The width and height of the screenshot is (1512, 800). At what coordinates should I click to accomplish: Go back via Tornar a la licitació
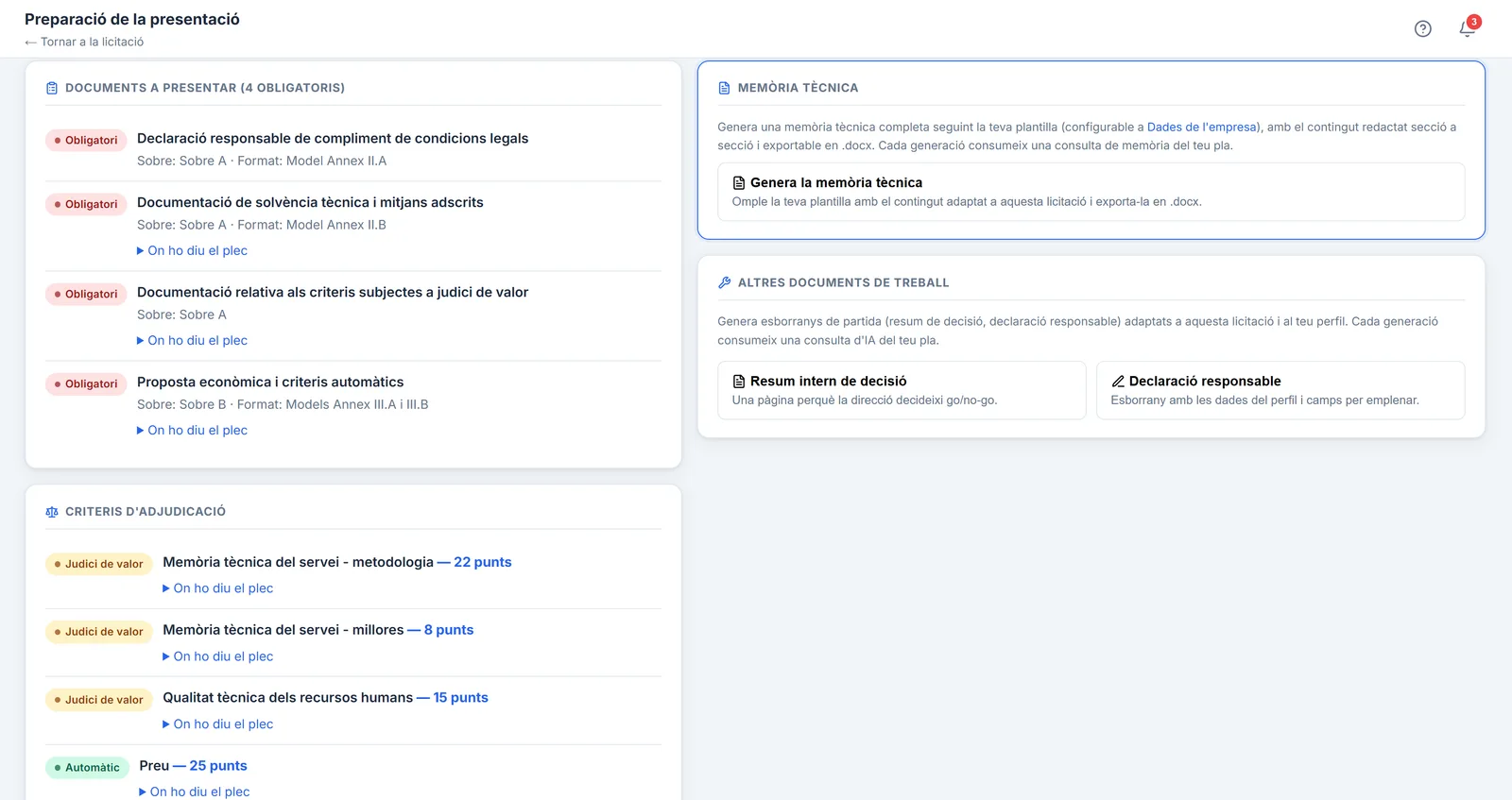[84, 42]
